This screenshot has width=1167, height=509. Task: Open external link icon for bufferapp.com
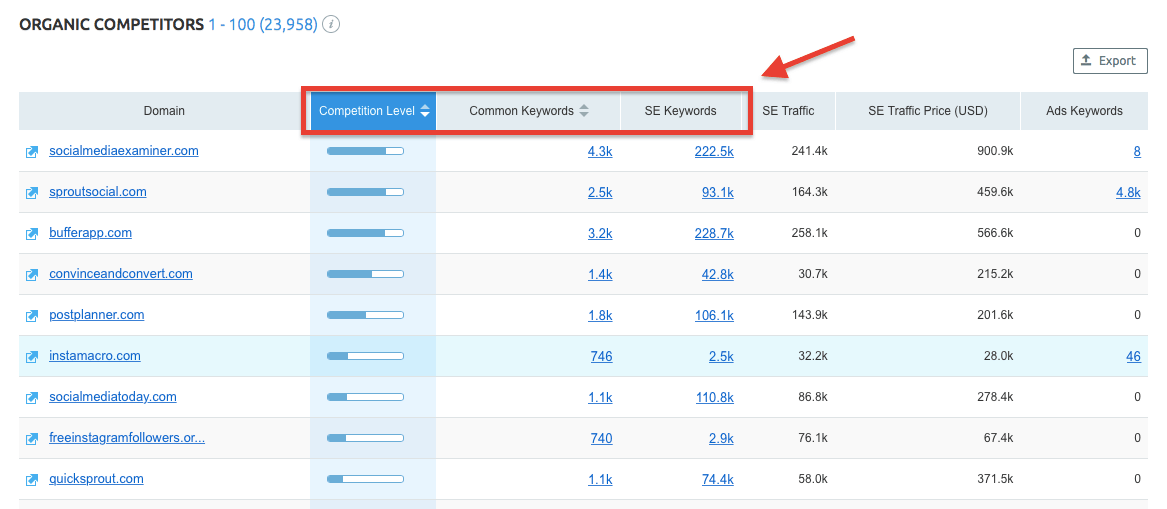[x=32, y=234]
